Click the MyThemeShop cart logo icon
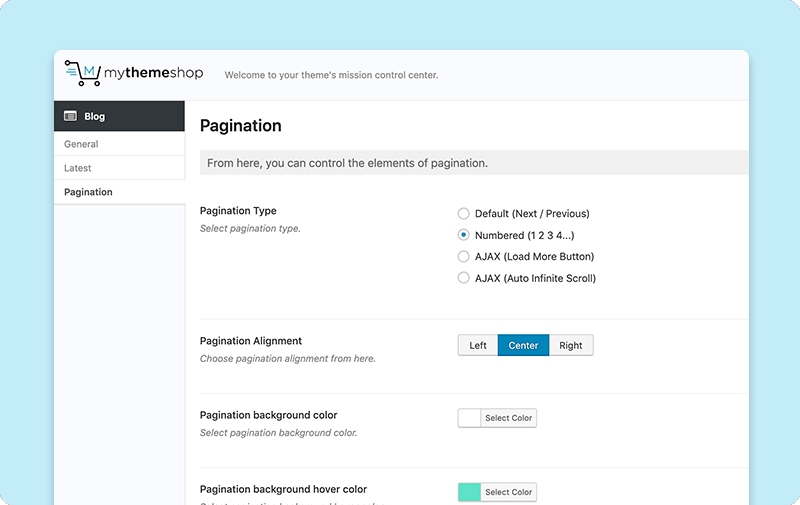 tap(83, 73)
